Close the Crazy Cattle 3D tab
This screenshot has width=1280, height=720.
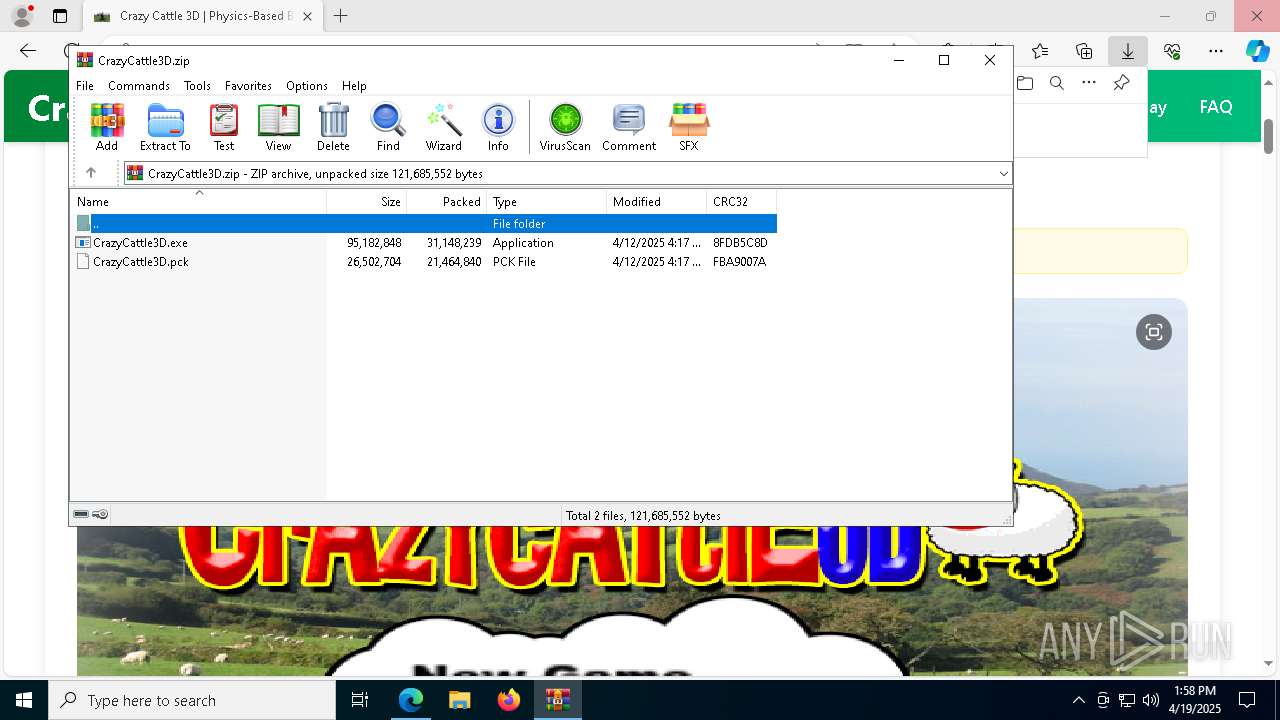coord(307,16)
